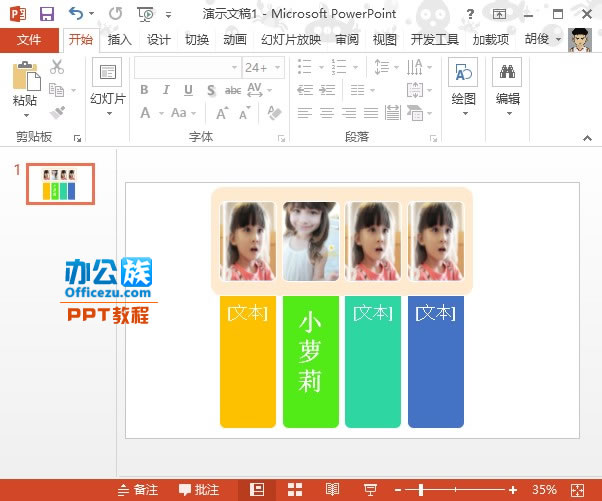Click the Drawing shapes icon
The image size is (602, 501).
(463, 73)
